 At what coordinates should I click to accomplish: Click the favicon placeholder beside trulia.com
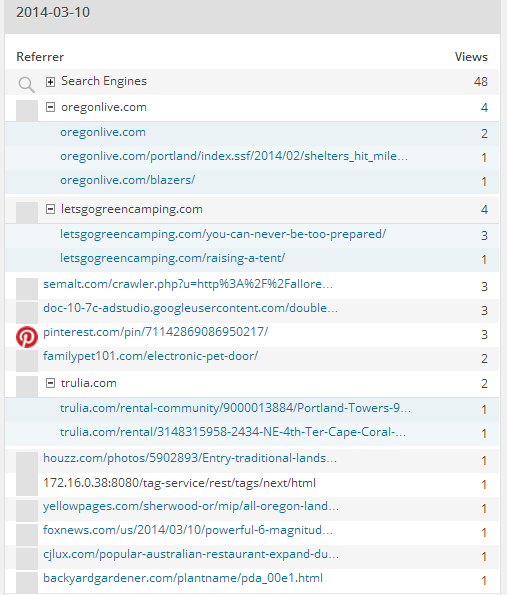coord(27,387)
